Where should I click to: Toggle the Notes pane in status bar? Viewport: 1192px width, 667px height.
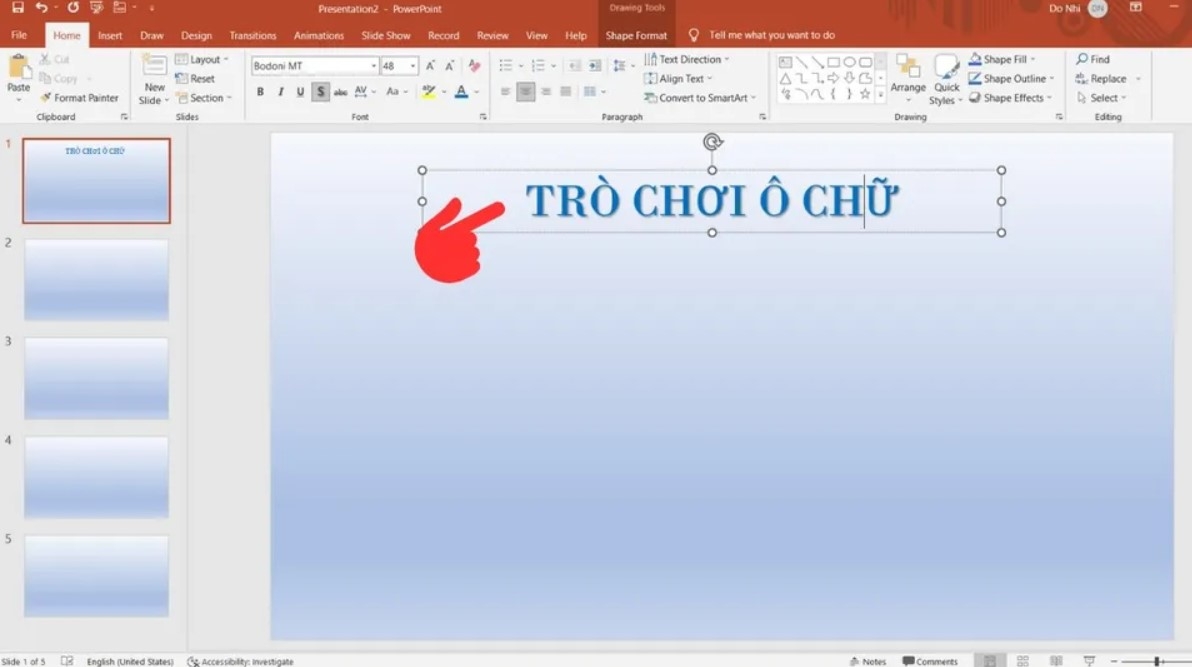(x=867, y=661)
